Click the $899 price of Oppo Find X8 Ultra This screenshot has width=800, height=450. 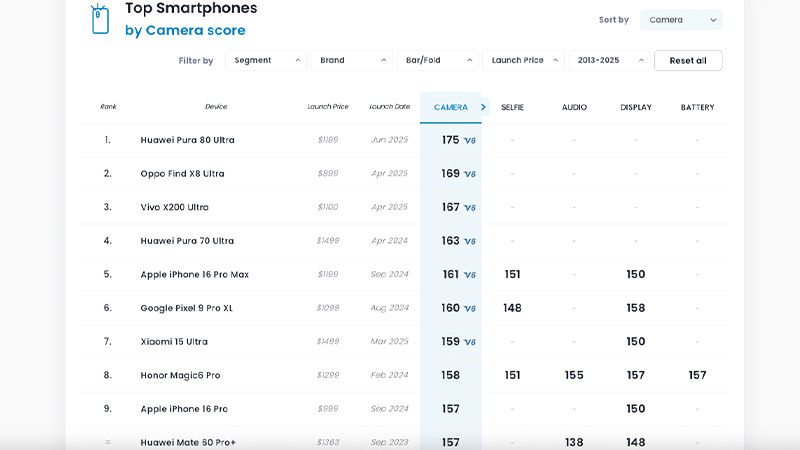pyautogui.click(x=328, y=173)
